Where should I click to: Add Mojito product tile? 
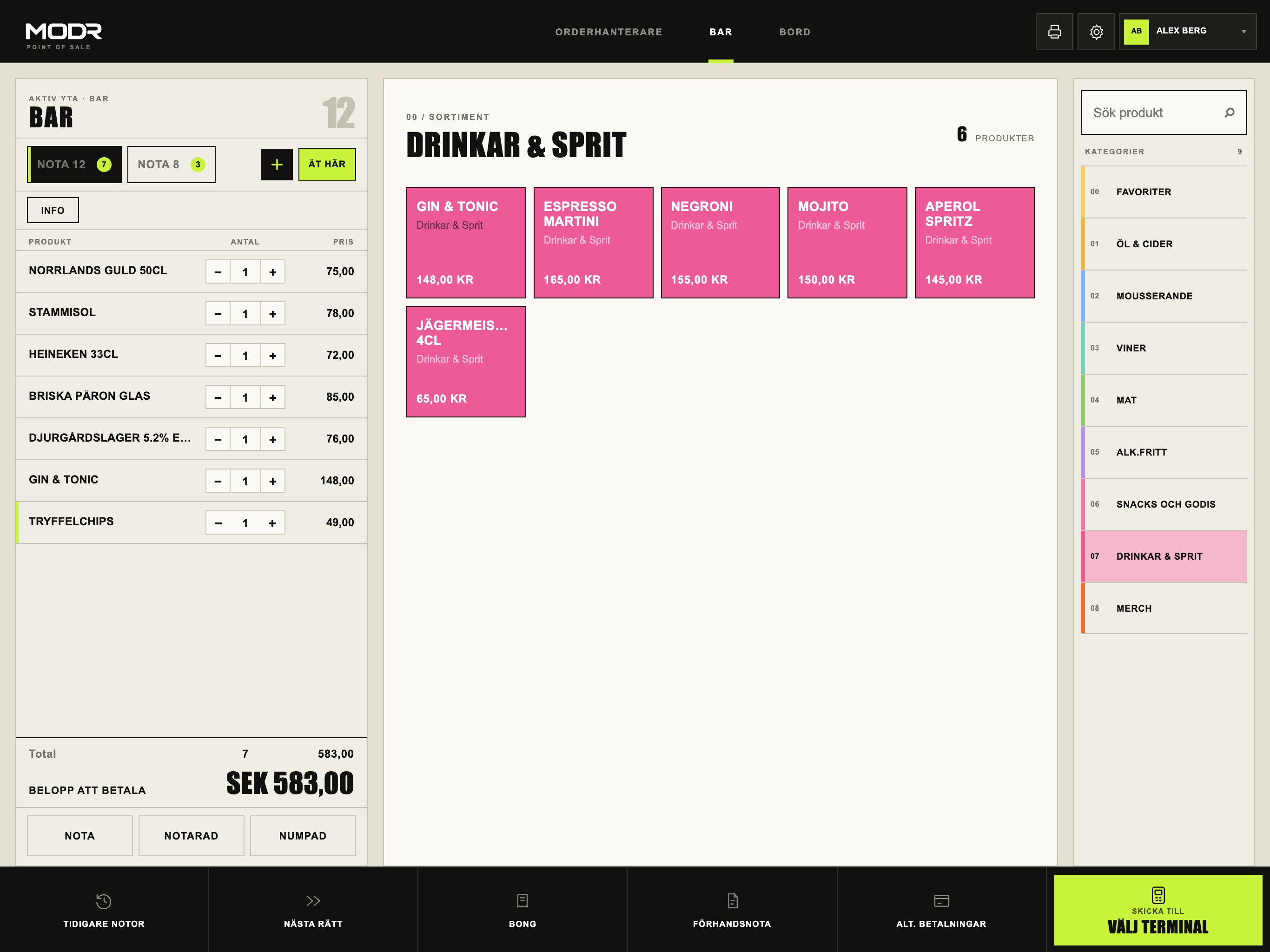847,242
